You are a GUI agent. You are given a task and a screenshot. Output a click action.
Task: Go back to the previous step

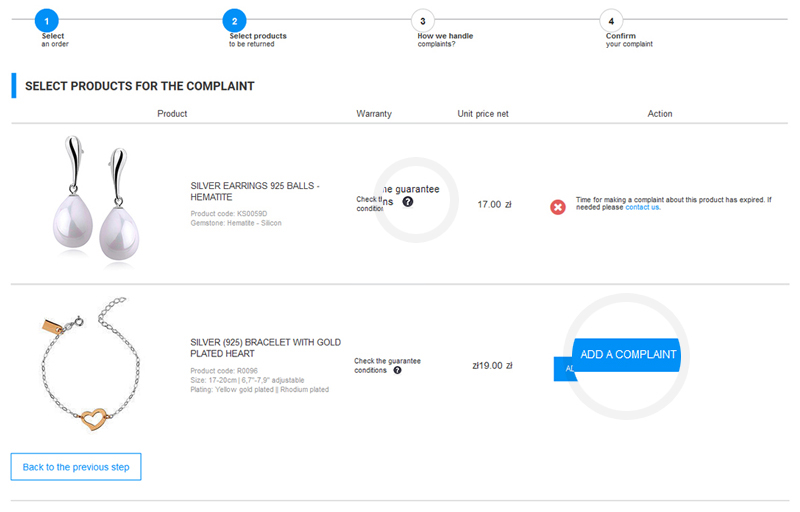pyautogui.click(x=76, y=467)
